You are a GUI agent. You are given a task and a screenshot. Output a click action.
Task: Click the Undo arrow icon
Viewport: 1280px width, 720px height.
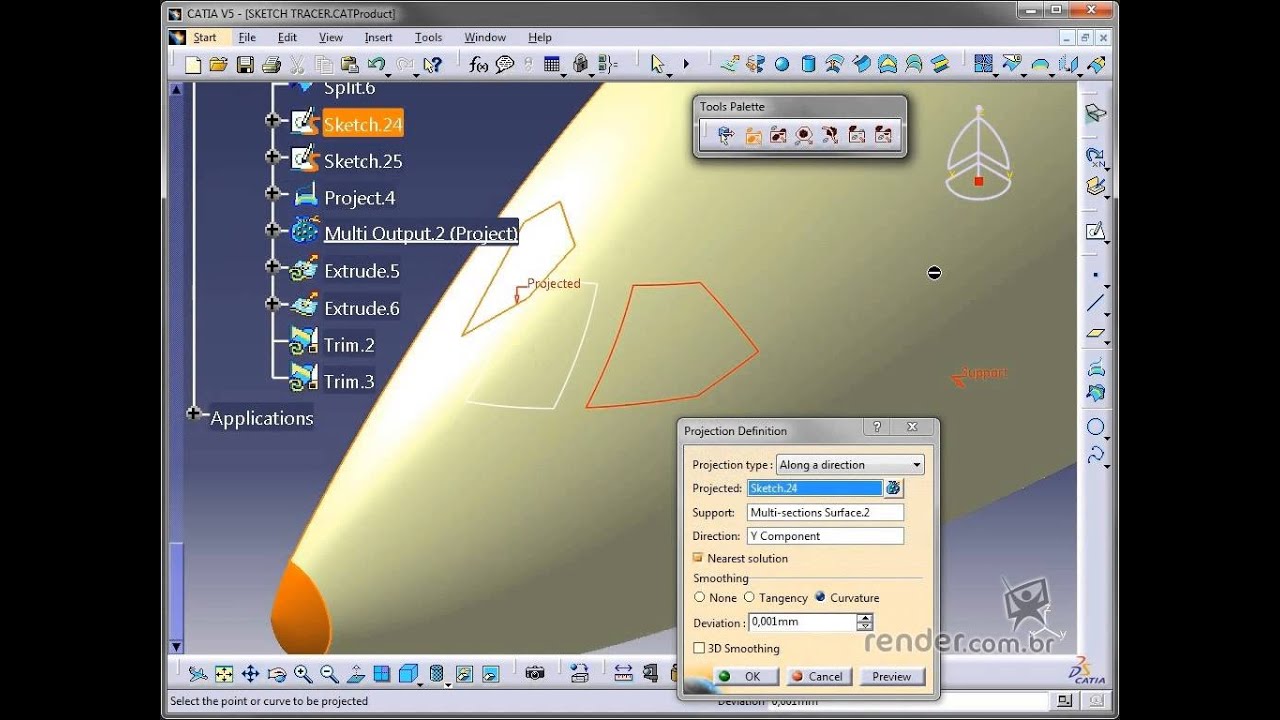tap(376, 65)
